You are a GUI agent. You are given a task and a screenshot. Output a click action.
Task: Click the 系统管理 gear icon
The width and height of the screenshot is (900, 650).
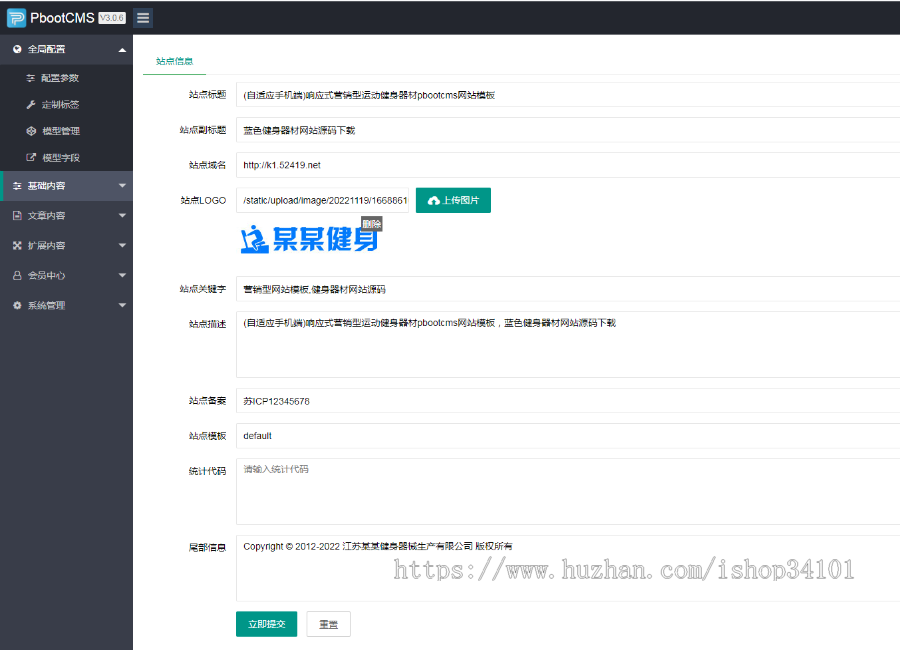(17, 305)
